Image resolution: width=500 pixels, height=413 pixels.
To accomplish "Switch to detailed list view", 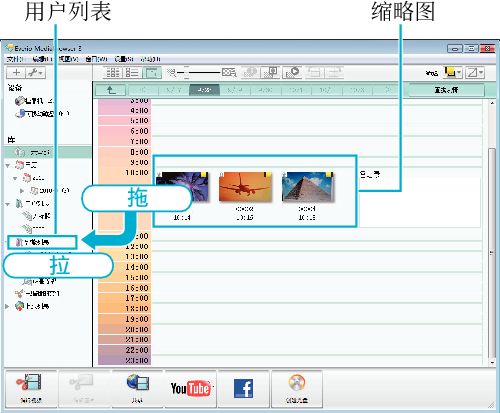I will point(132,72).
